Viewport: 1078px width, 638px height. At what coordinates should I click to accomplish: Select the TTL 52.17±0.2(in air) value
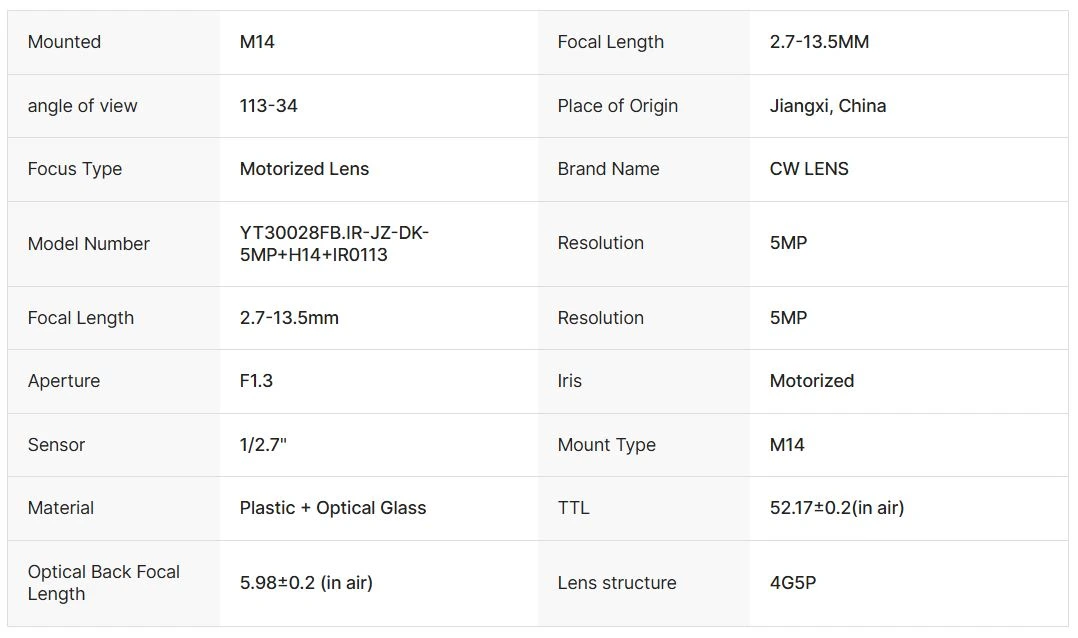[x=837, y=508]
